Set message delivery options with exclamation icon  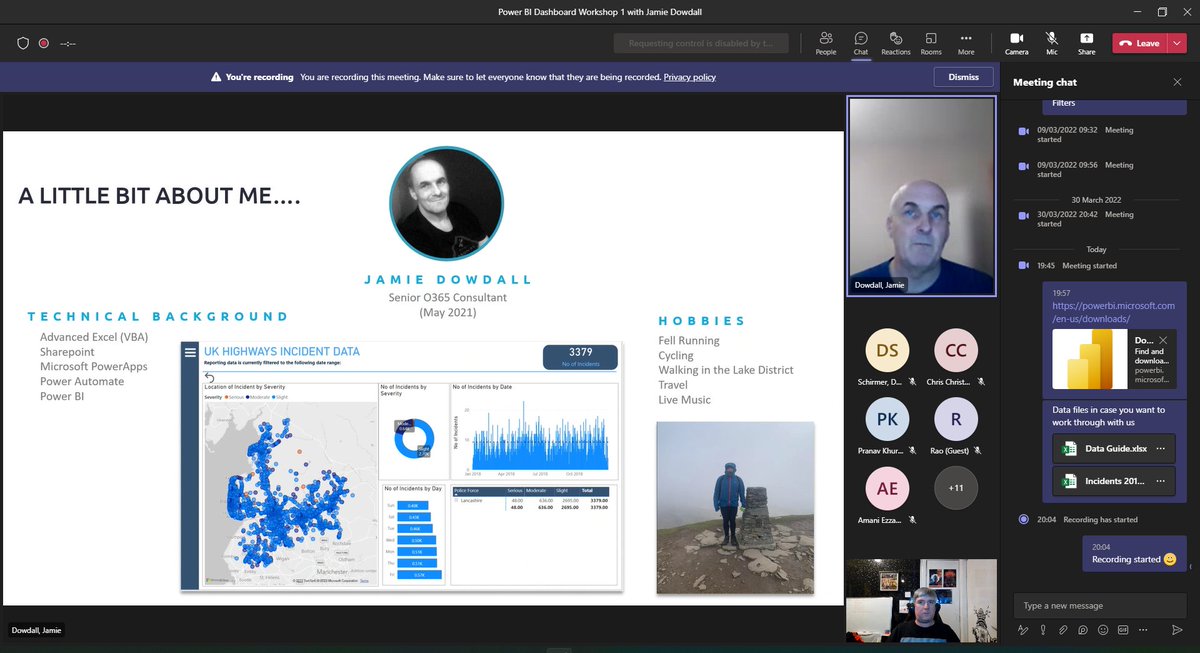coord(1043,630)
